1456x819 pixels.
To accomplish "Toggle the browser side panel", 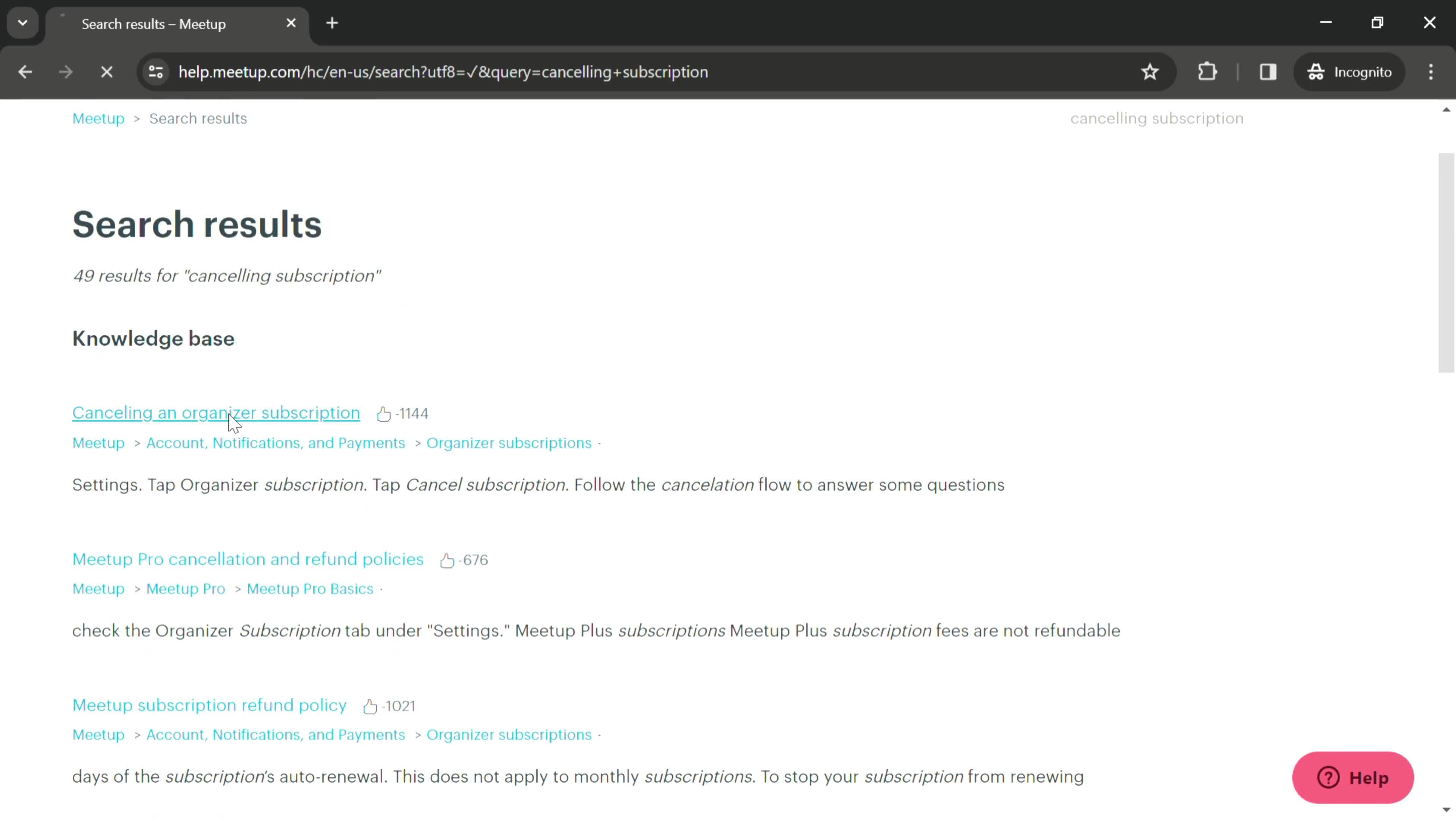I will coord(1268,72).
